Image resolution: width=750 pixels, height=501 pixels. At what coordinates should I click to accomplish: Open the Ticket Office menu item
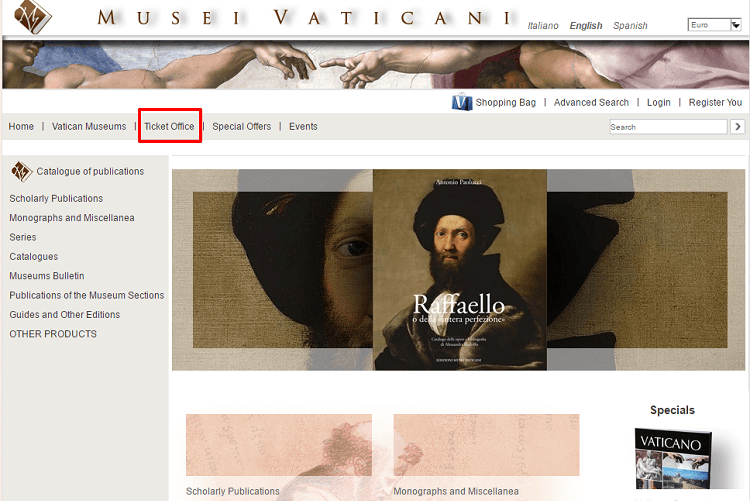point(169,126)
